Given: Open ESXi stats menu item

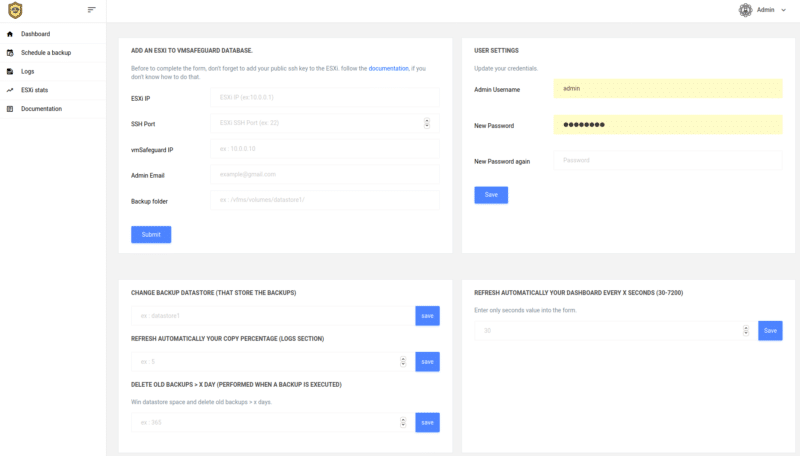Looking at the screenshot, I should [35, 90].
